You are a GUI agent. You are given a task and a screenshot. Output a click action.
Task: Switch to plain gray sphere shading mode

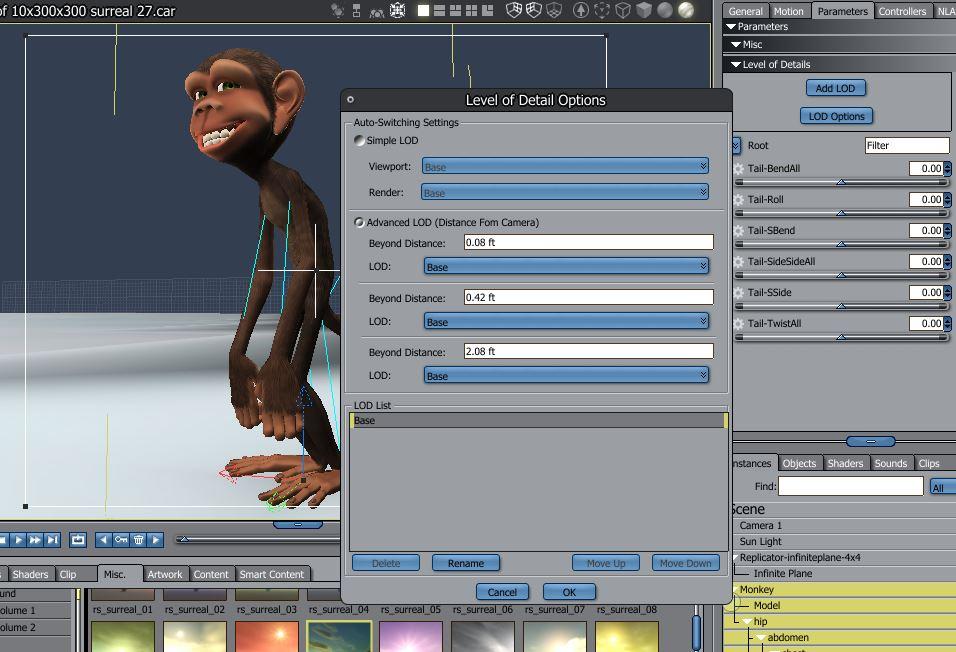tap(665, 10)
